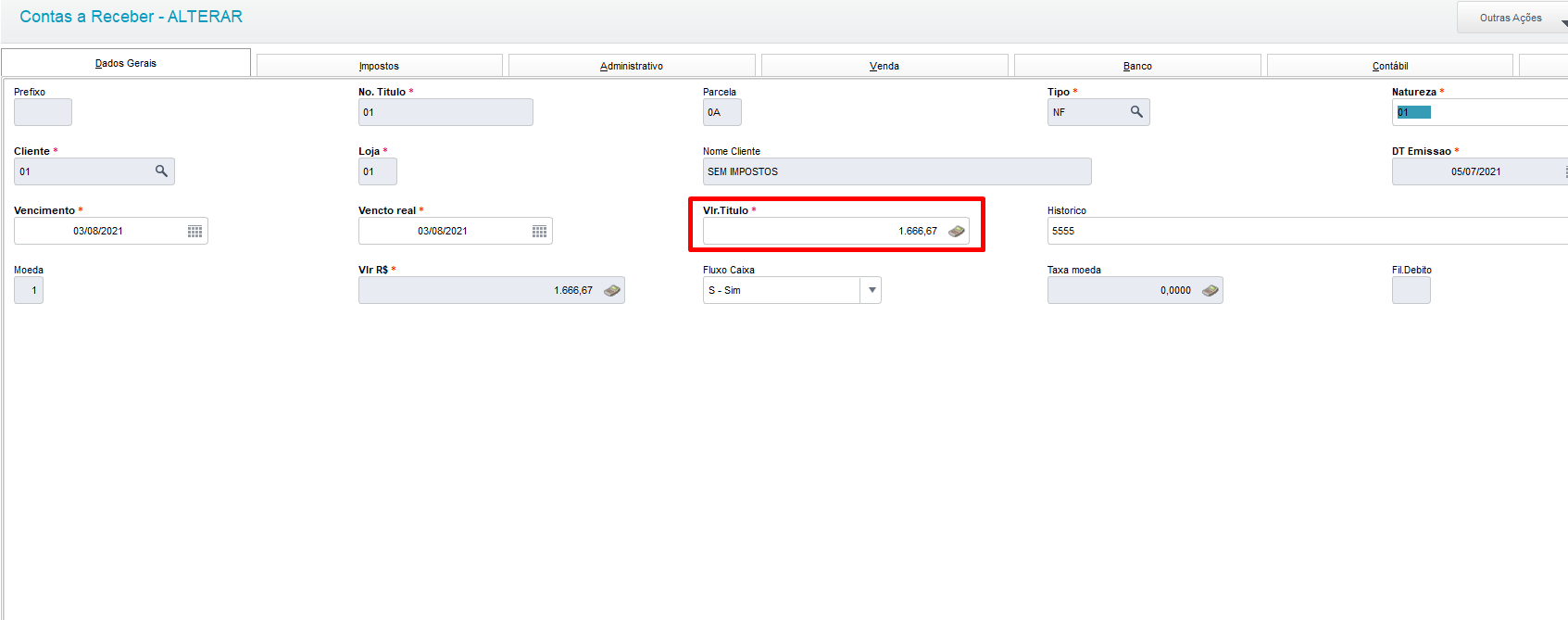Image resolution: width=1568 pixels, height=620 pixels.
Task: Open the Cliente search magnifier icon
Action: coord(161,171)
